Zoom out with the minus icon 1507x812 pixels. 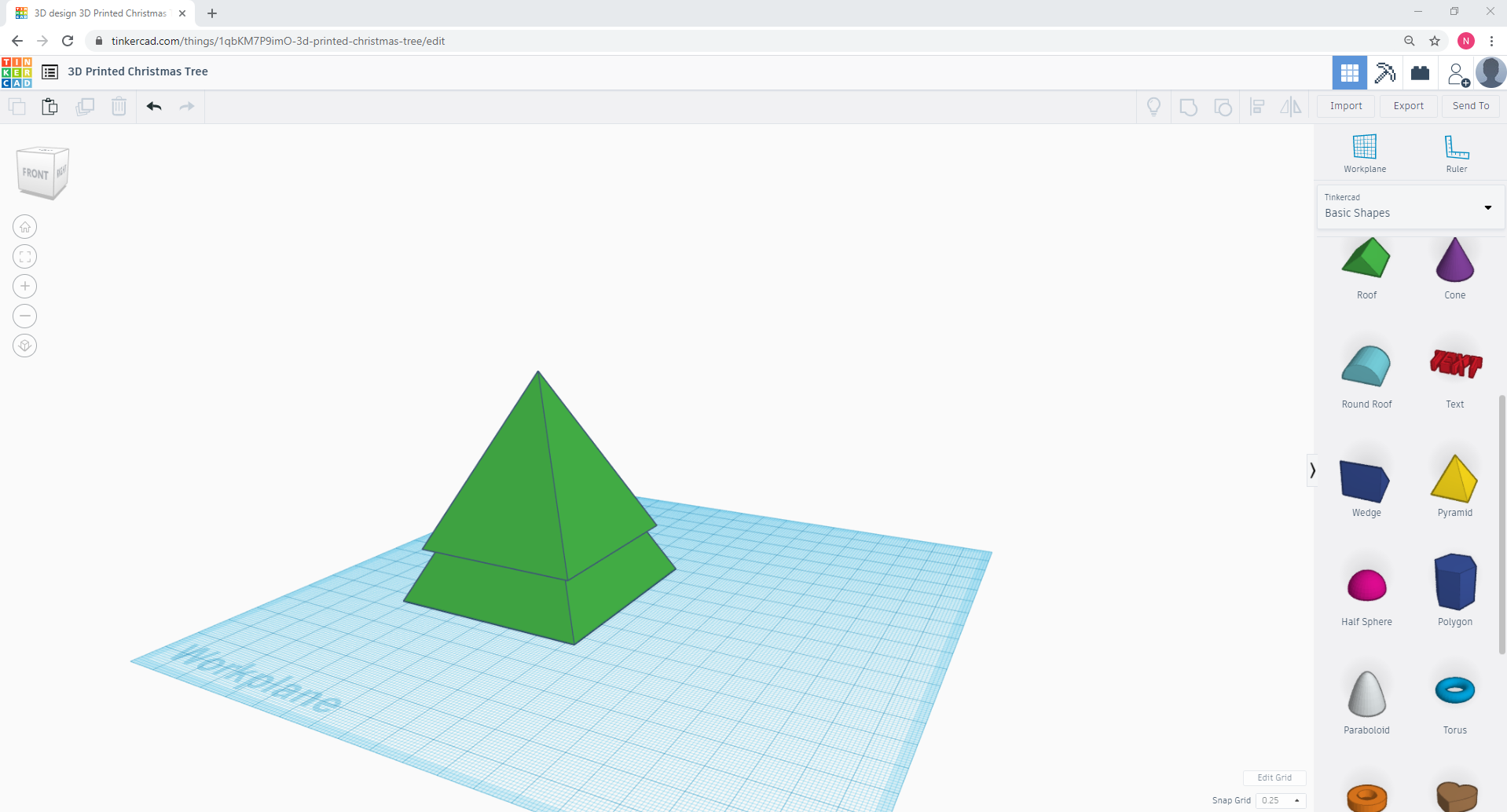(25, 316)
